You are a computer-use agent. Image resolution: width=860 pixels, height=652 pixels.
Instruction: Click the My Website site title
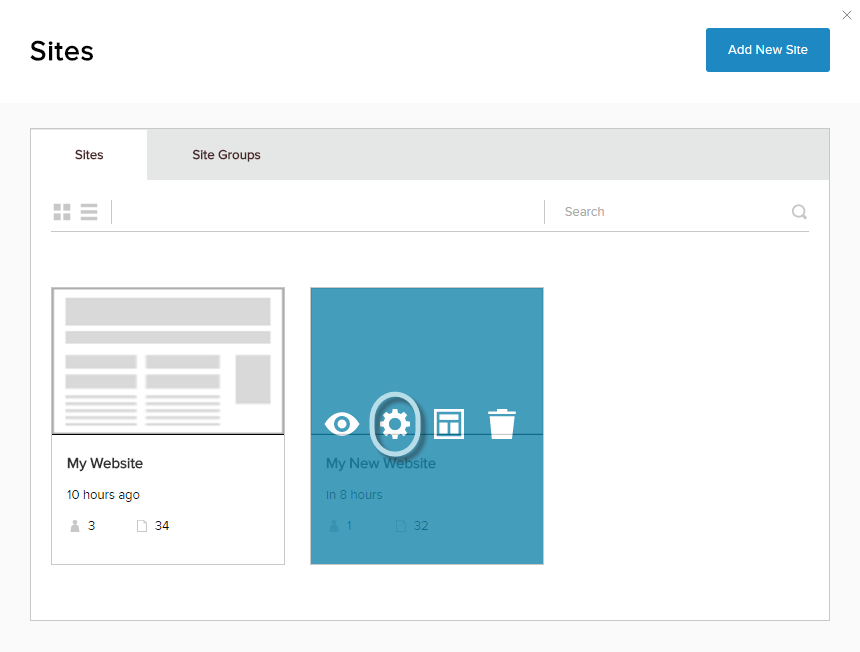[105, 463]
